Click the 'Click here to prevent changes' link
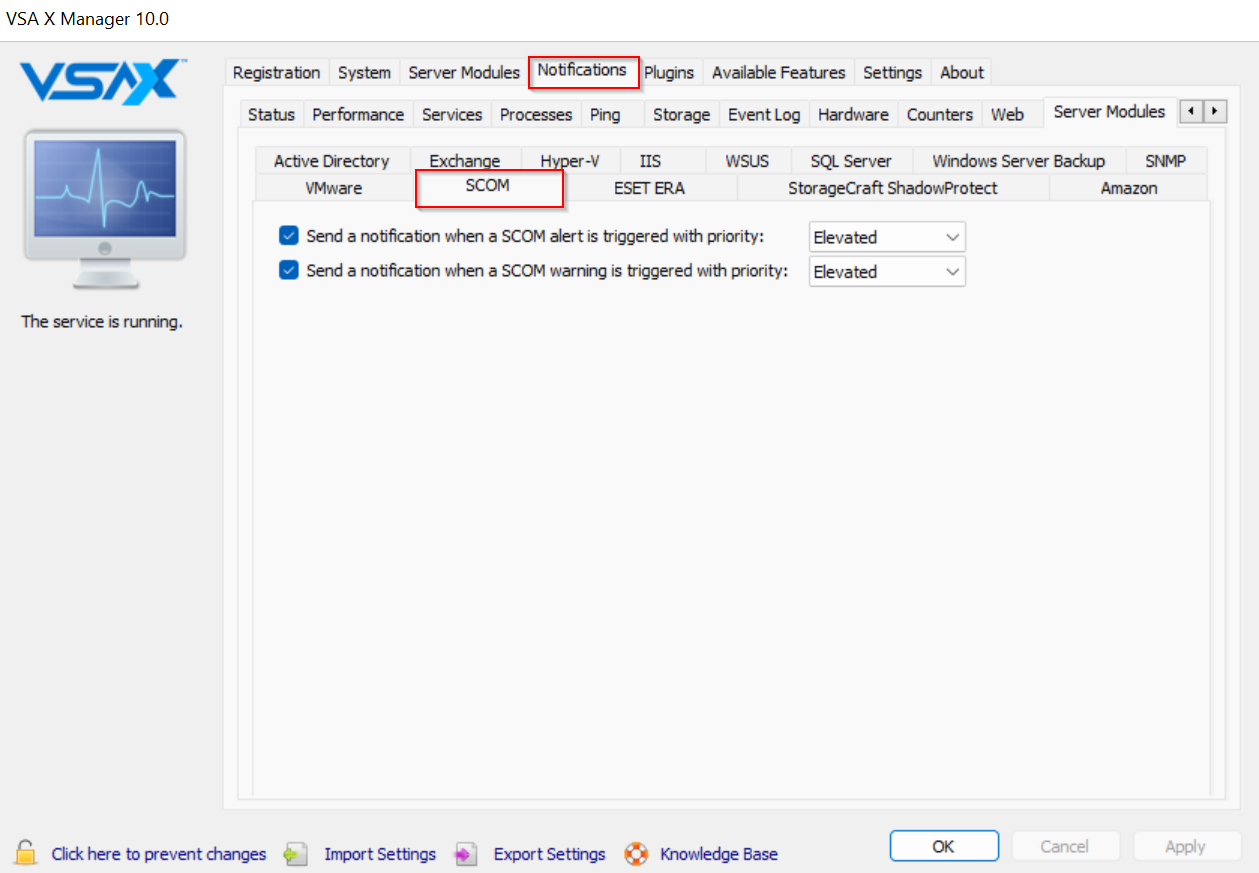 (159, 854)
